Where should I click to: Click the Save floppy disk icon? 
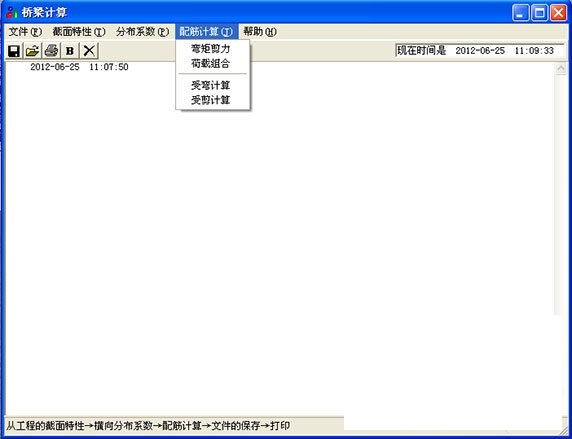point(14,51)
